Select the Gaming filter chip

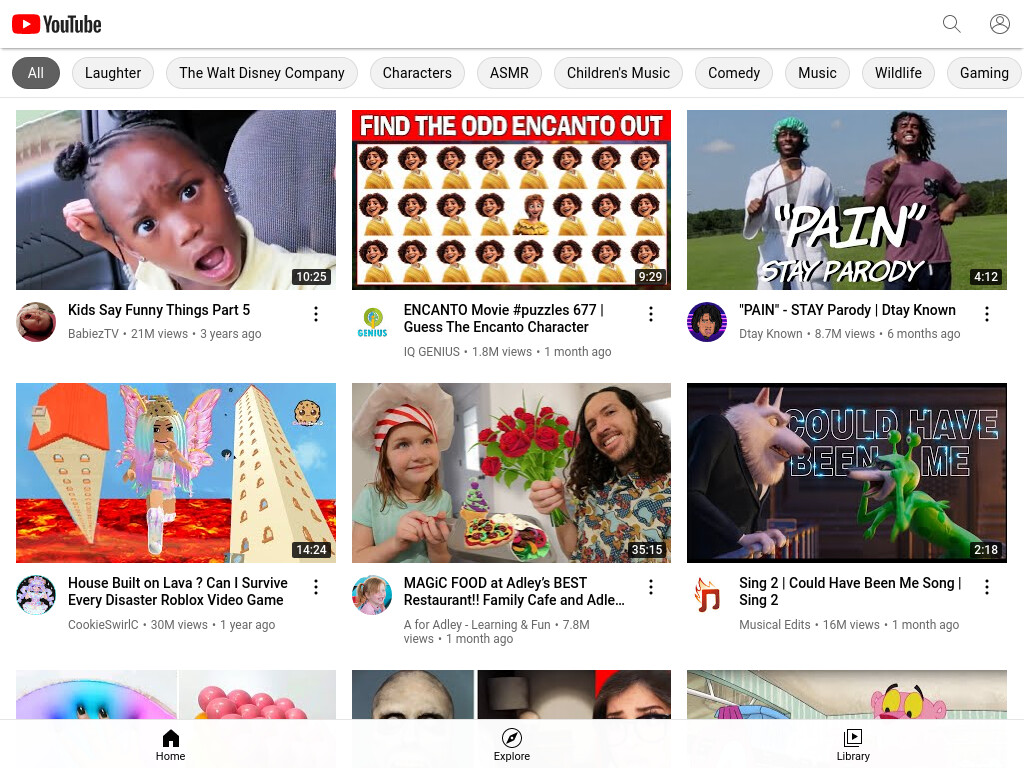(984, 72)
